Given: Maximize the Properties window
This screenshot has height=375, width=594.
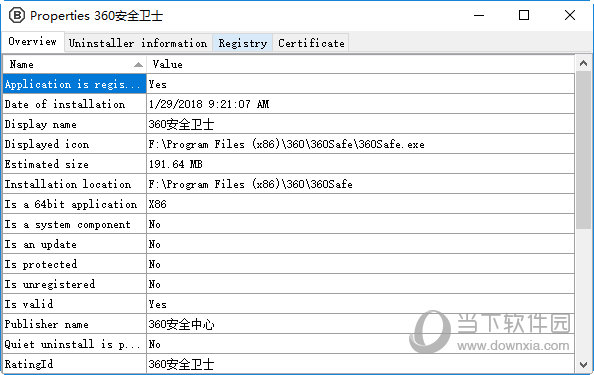Looking at the screenshot, I should coord(524,16).
